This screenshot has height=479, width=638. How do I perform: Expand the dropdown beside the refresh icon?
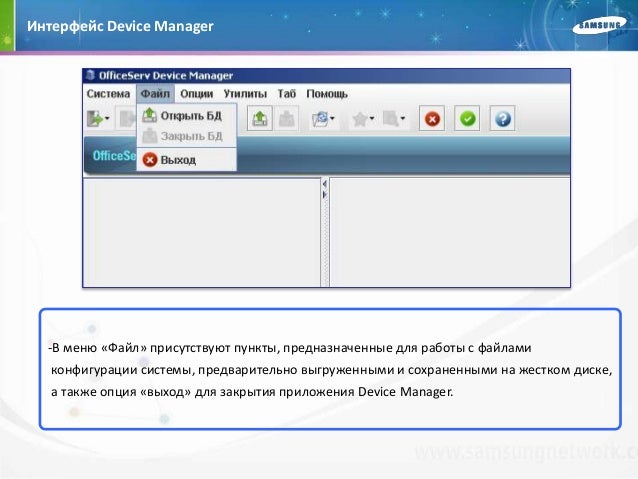[x=332, y=118]
